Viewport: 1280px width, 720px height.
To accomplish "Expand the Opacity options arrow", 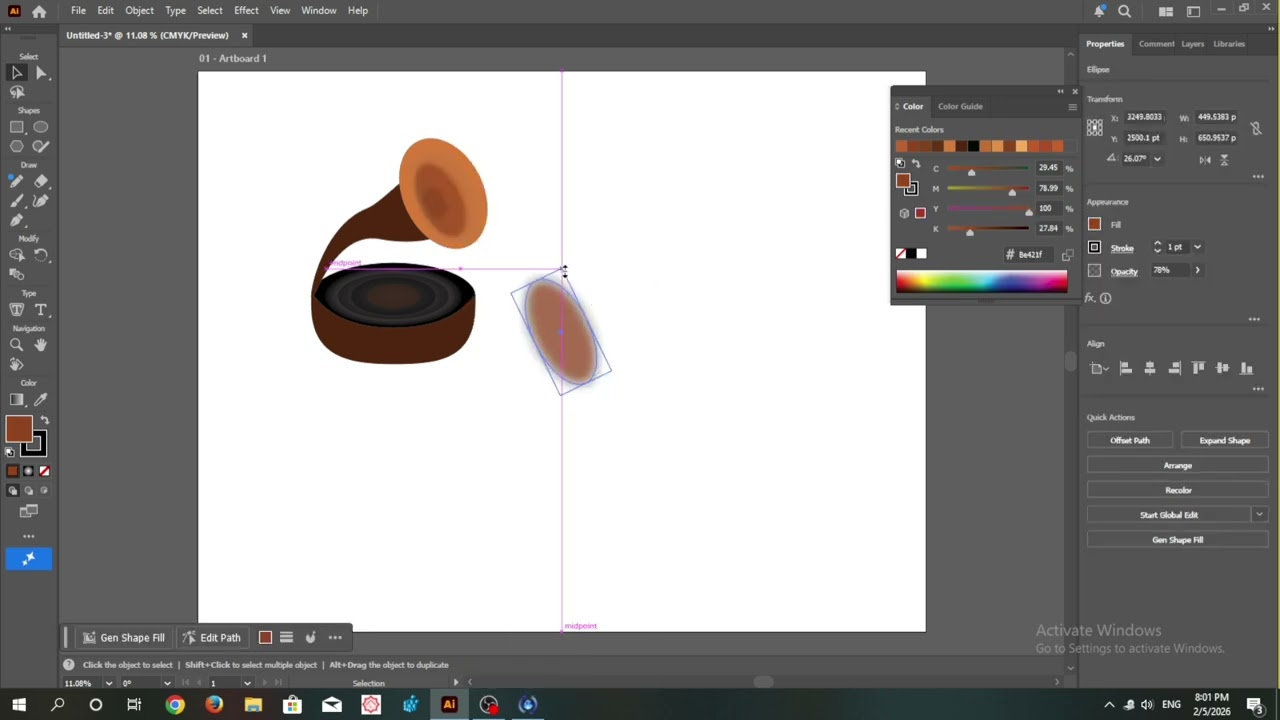I will tap(1197, 270).
